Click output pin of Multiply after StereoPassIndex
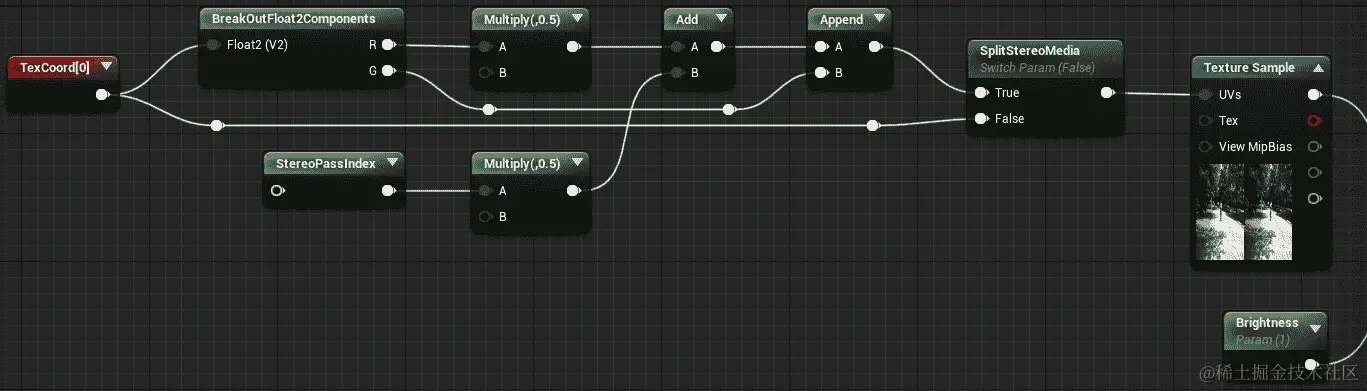 pyautogui.click(x=574, y=191)
